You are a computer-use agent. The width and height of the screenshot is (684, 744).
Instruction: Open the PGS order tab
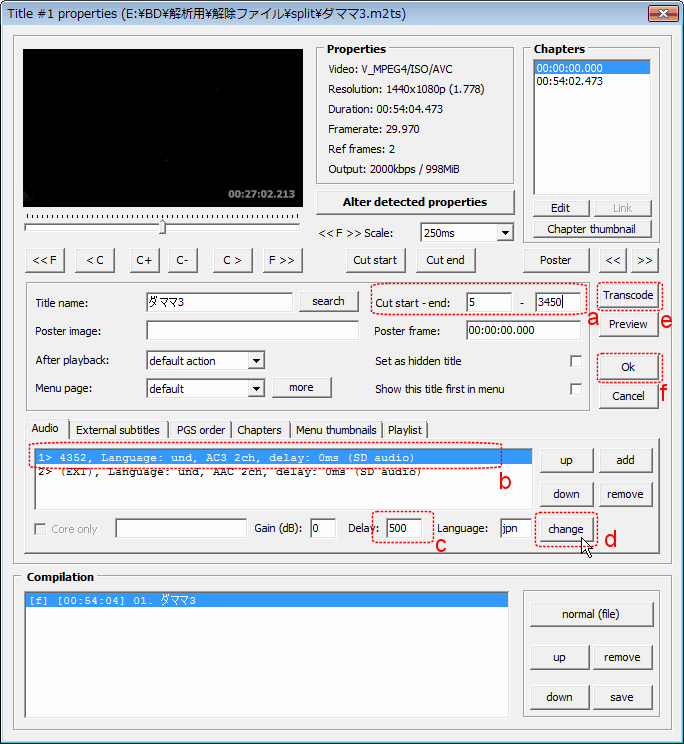tap(200, 430)
